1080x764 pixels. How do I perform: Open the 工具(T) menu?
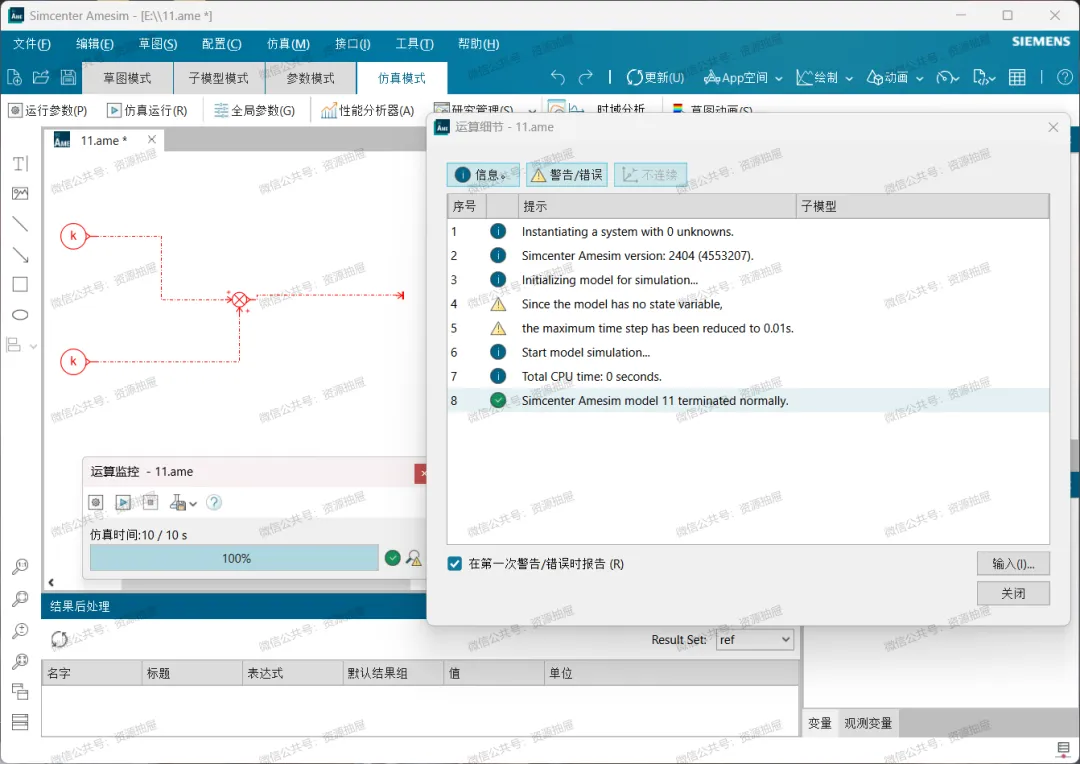coord(414,44)
